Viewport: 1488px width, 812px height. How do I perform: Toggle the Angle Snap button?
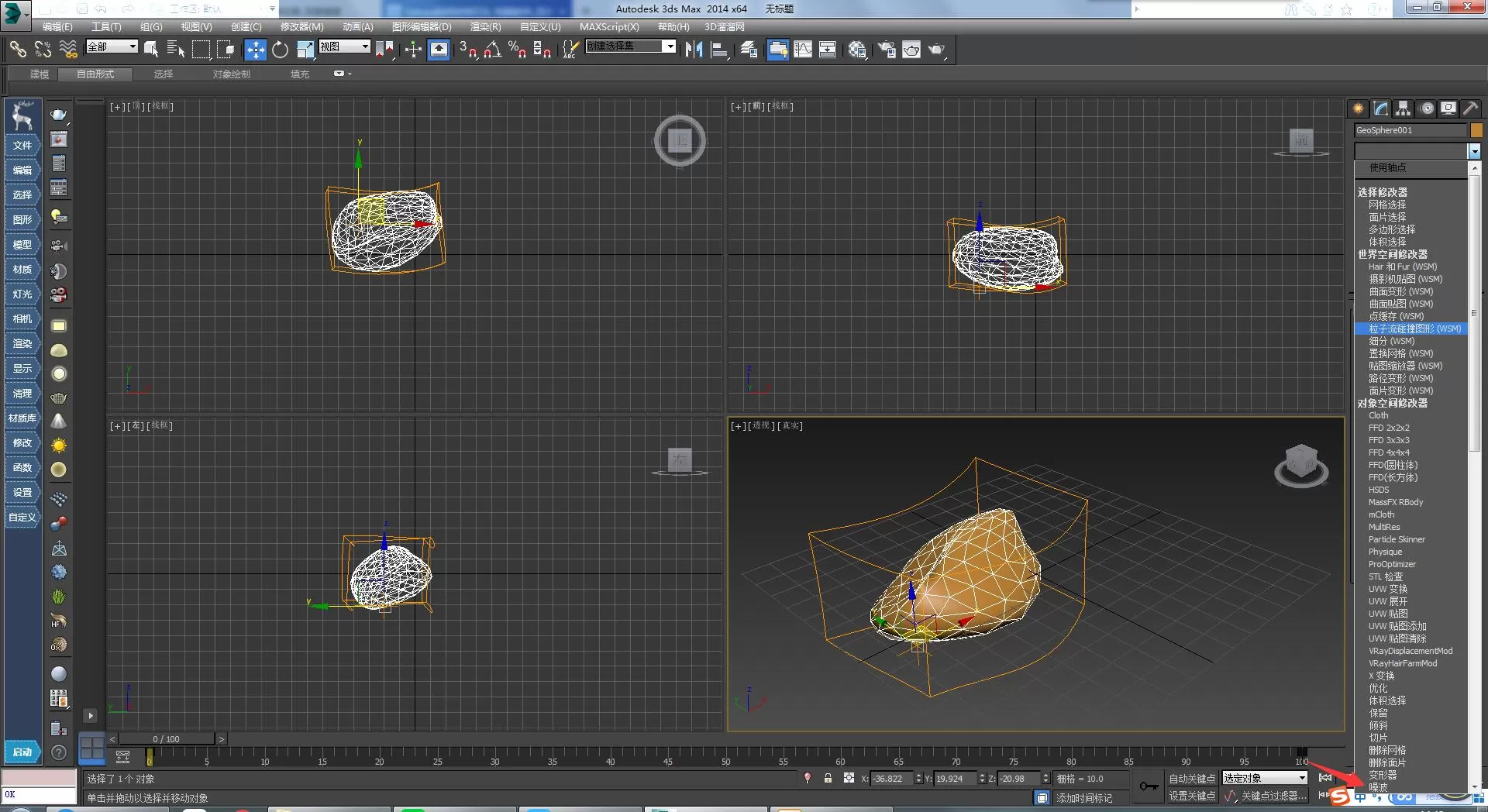point(493,49)
